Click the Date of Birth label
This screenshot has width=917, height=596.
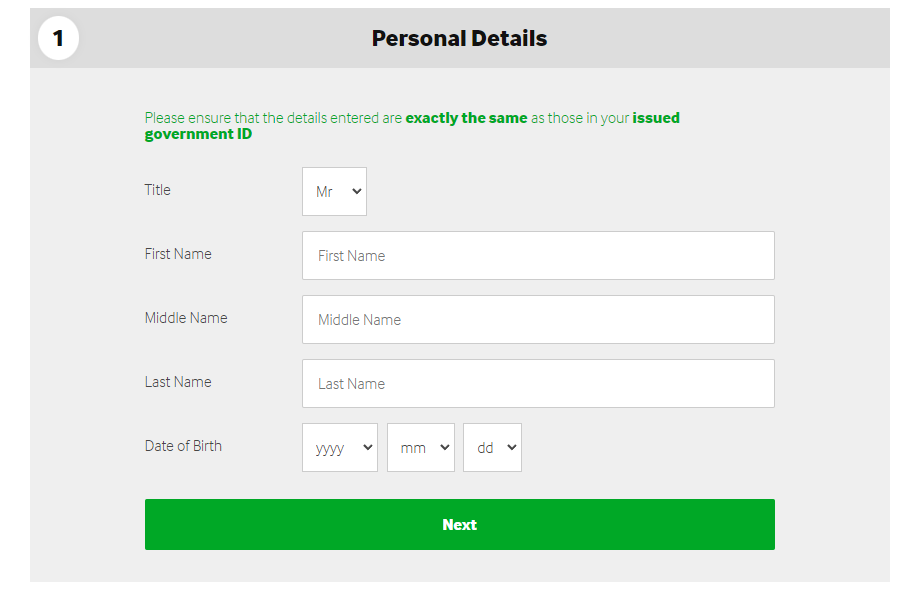(x=183, y=446)
